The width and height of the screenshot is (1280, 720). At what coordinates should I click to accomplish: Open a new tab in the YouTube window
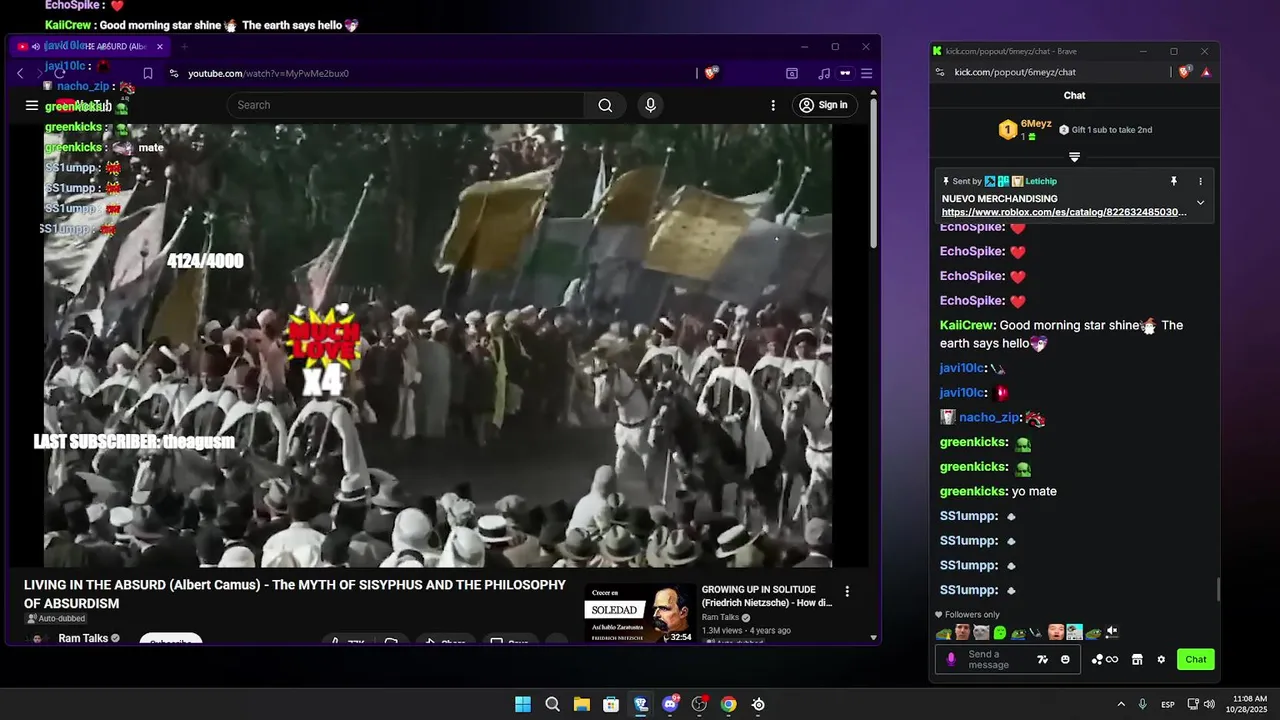[x=184, y=46]
